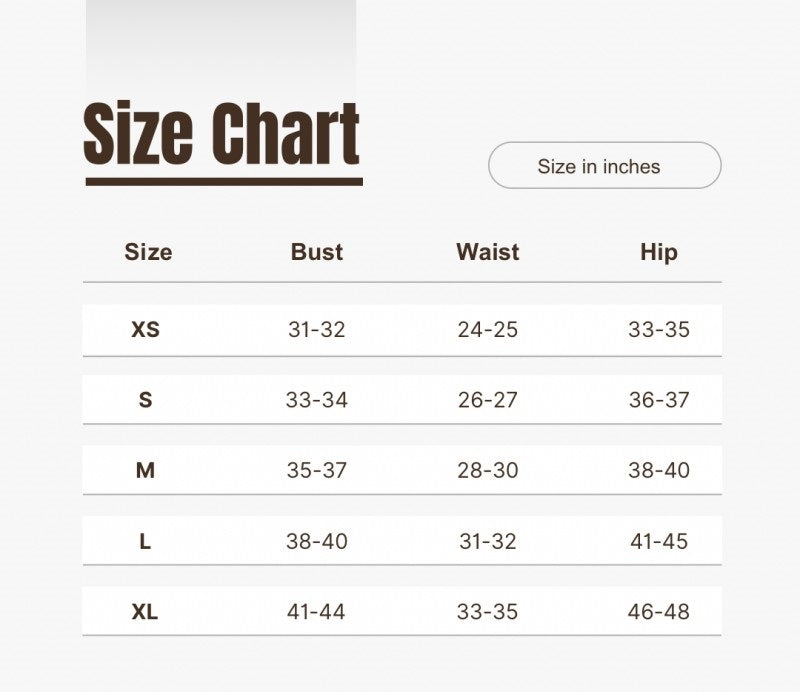The width and height of the screenshot is (800, 692).
Task: Select M bust value 35-37
Action: click(317, 471)
